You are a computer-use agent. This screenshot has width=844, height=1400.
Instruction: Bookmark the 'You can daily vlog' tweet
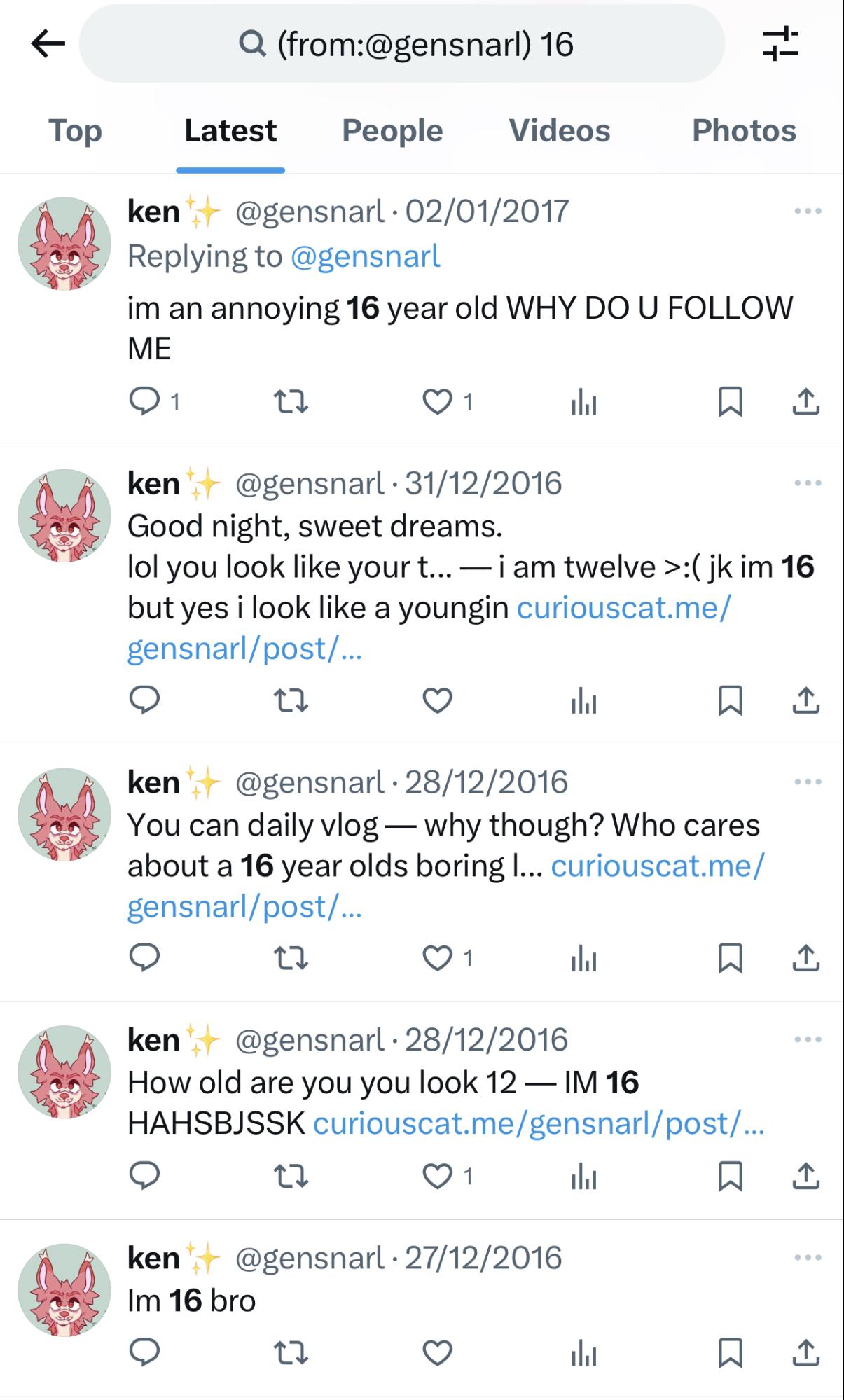tap(730, 958)
